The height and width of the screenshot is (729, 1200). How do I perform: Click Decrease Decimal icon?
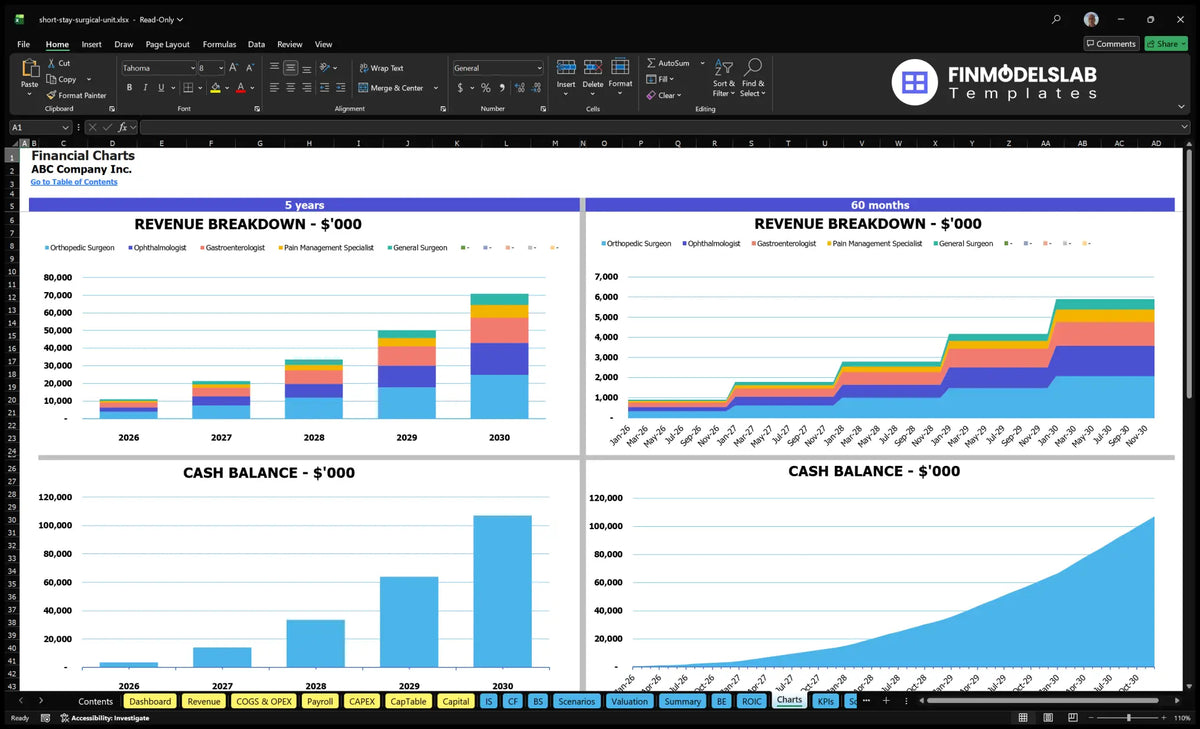(536, 88)
